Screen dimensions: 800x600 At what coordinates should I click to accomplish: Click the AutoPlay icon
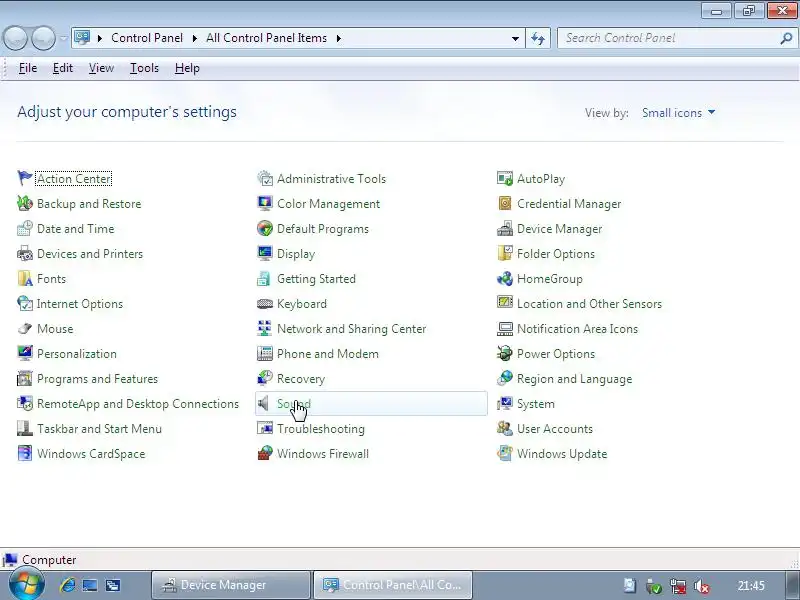[x=505, y=179]
